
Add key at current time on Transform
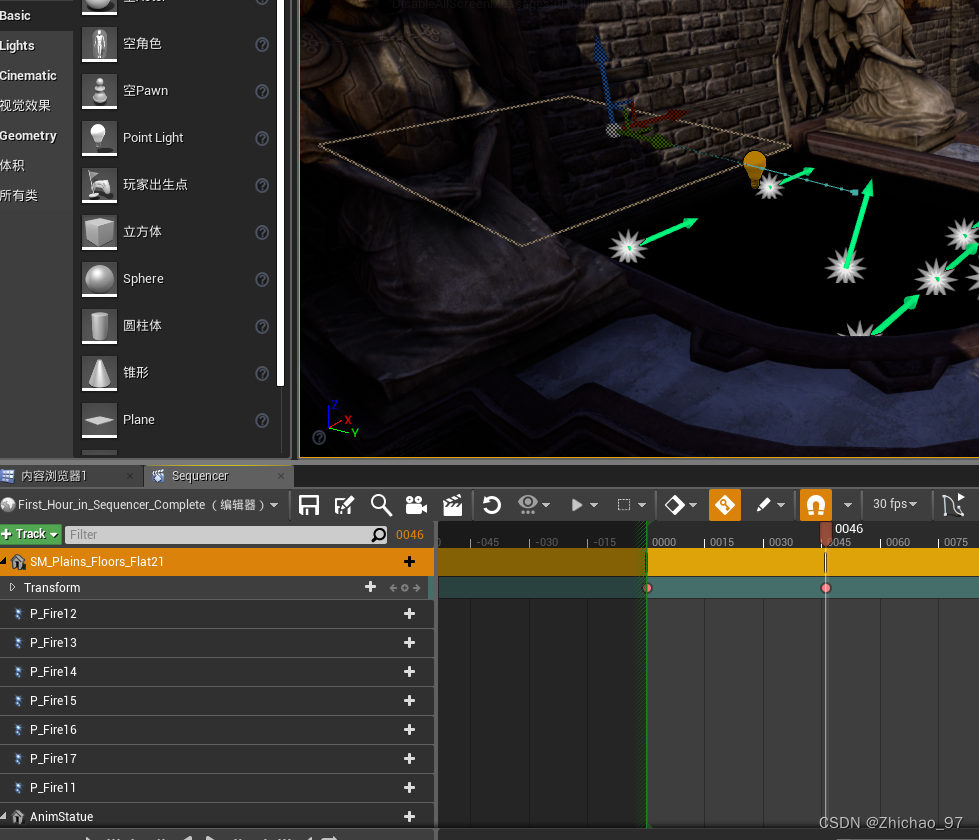pyautogui.click(x=405, y=588)
